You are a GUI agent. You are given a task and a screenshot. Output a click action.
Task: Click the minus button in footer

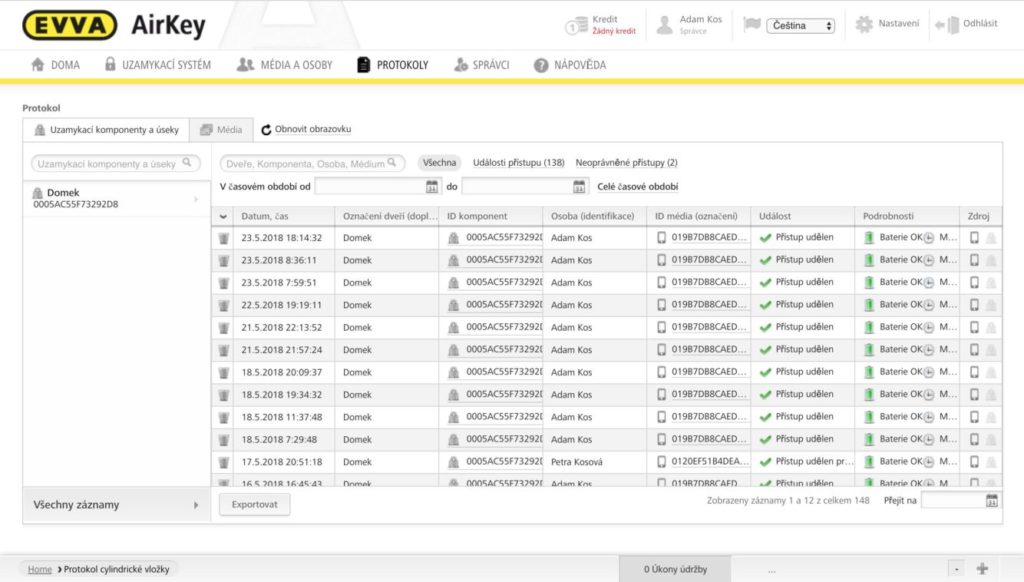957,569
